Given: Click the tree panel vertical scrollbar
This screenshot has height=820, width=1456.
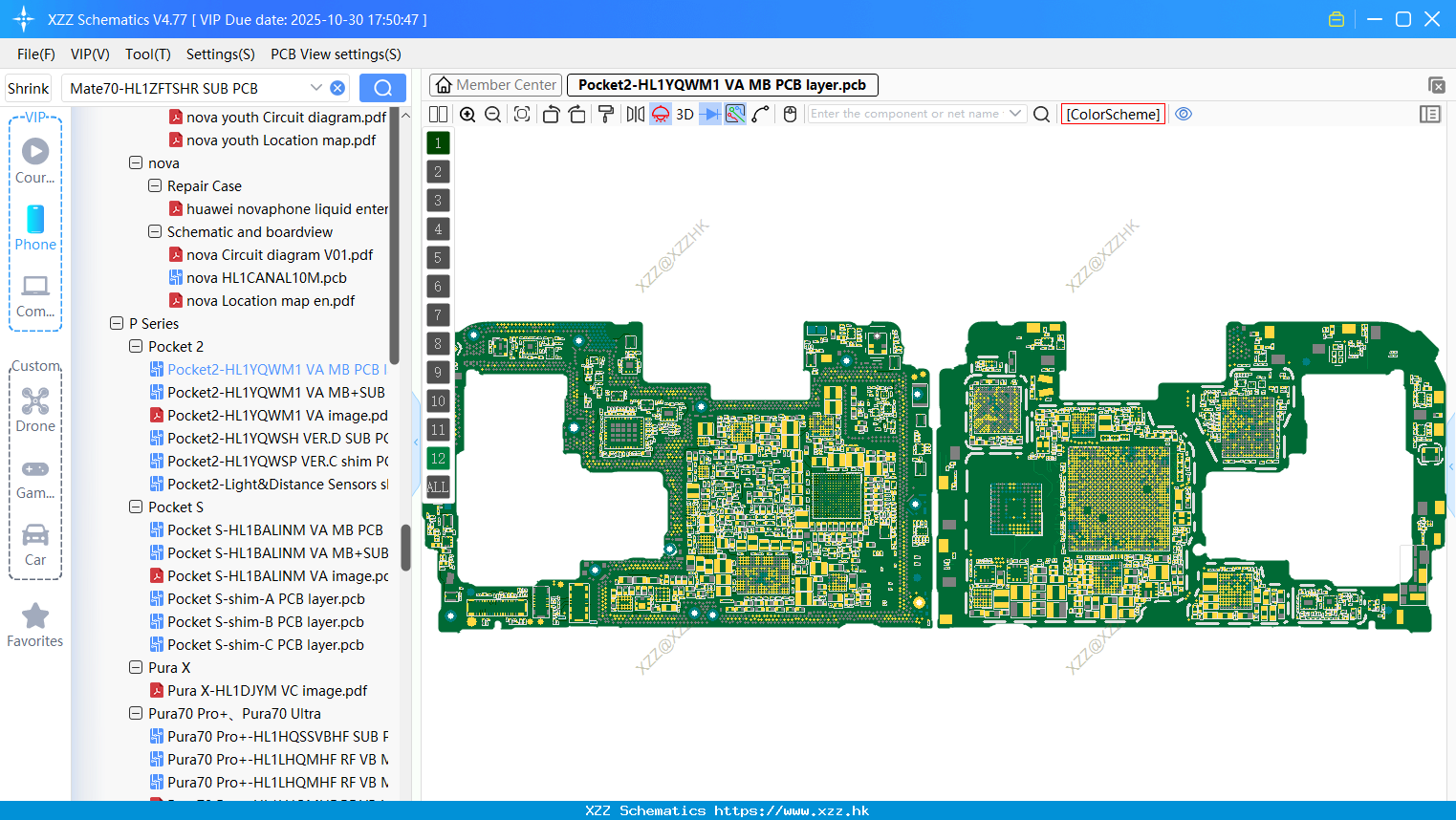Looking at the screenshot, I should 405,548.
